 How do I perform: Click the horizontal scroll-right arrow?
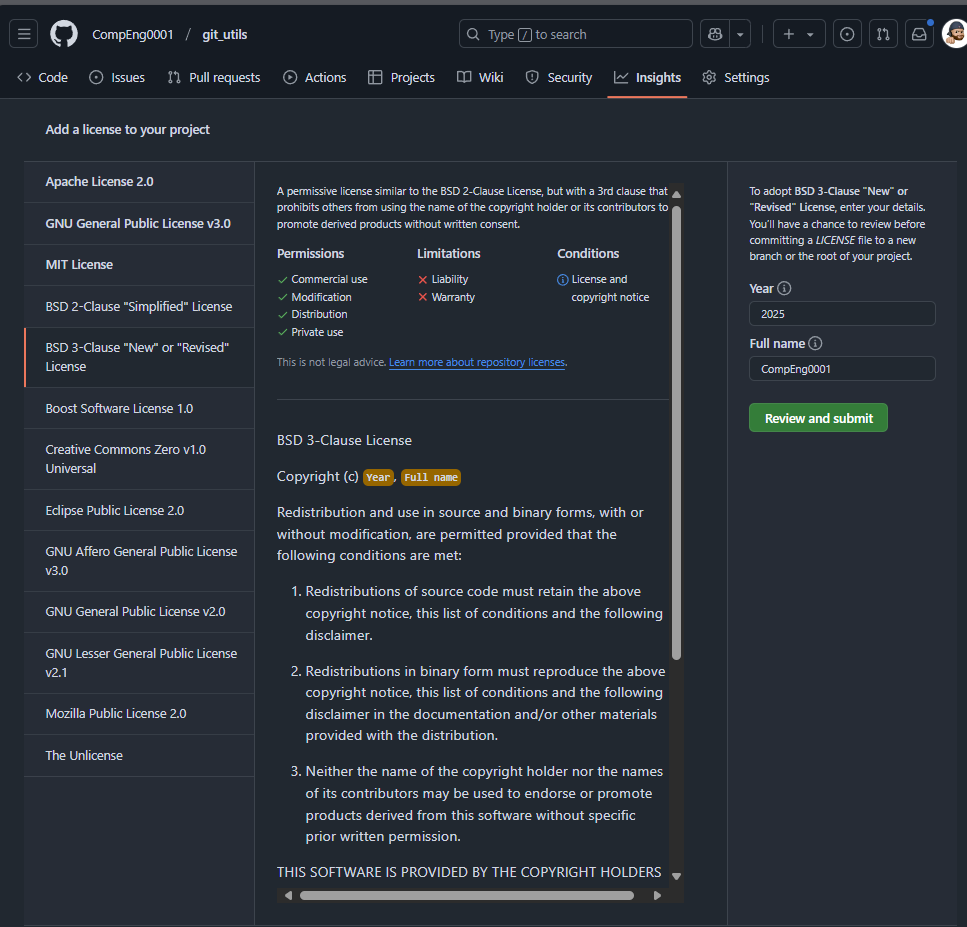tap(657, 896)
